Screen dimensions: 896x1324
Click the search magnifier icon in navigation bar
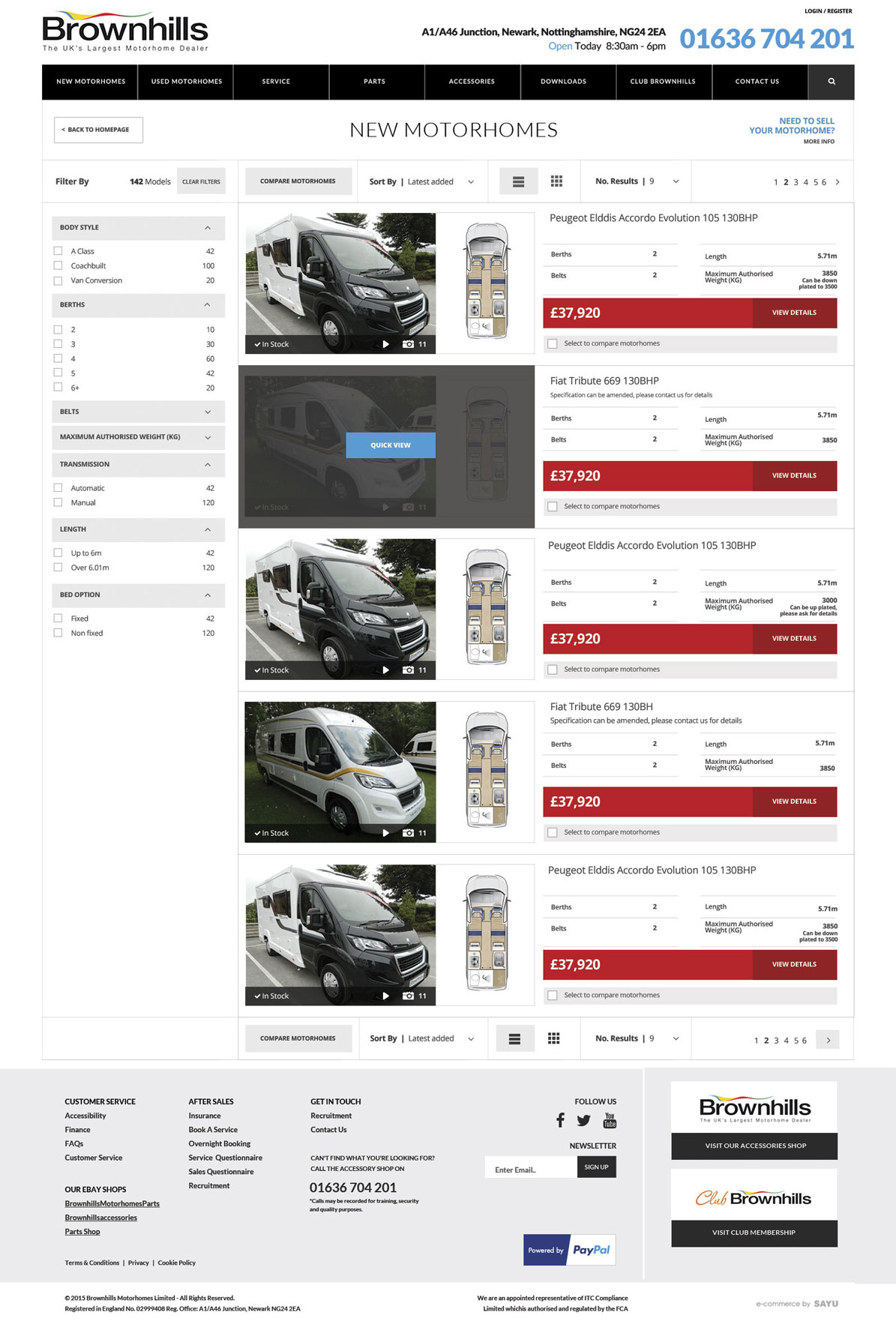[831, 82]
